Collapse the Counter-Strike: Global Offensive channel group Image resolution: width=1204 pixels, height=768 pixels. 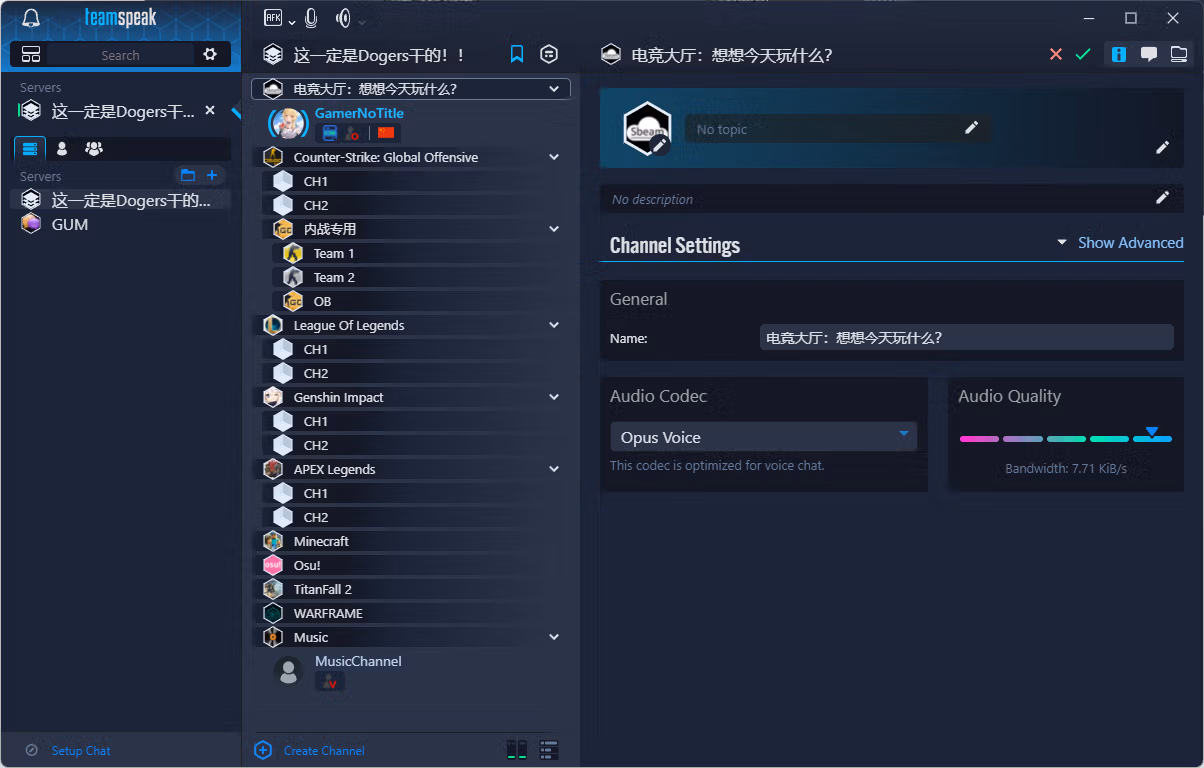[x=555, y=157]
